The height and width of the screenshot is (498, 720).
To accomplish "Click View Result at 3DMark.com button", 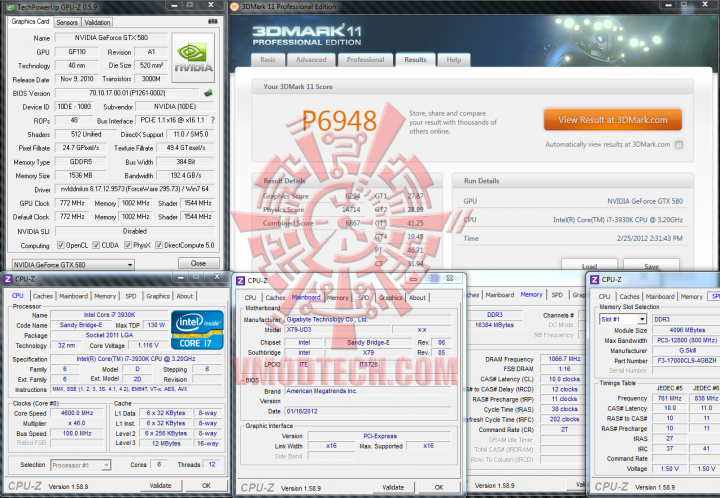I will [613, 120].
